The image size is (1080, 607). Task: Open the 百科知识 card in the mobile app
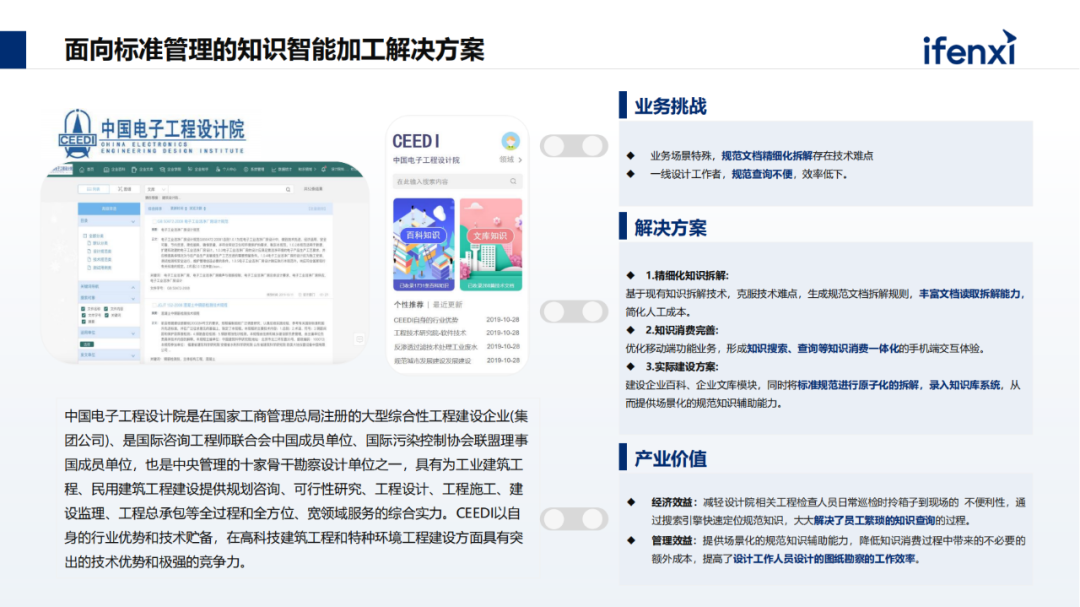tap(424, 244)
